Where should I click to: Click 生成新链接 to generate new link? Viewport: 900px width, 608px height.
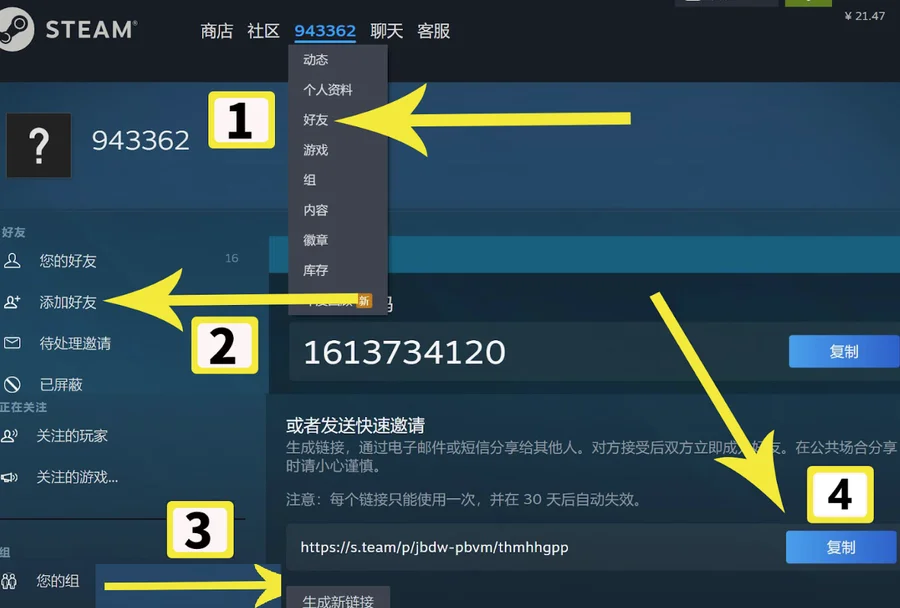(338, 598)
